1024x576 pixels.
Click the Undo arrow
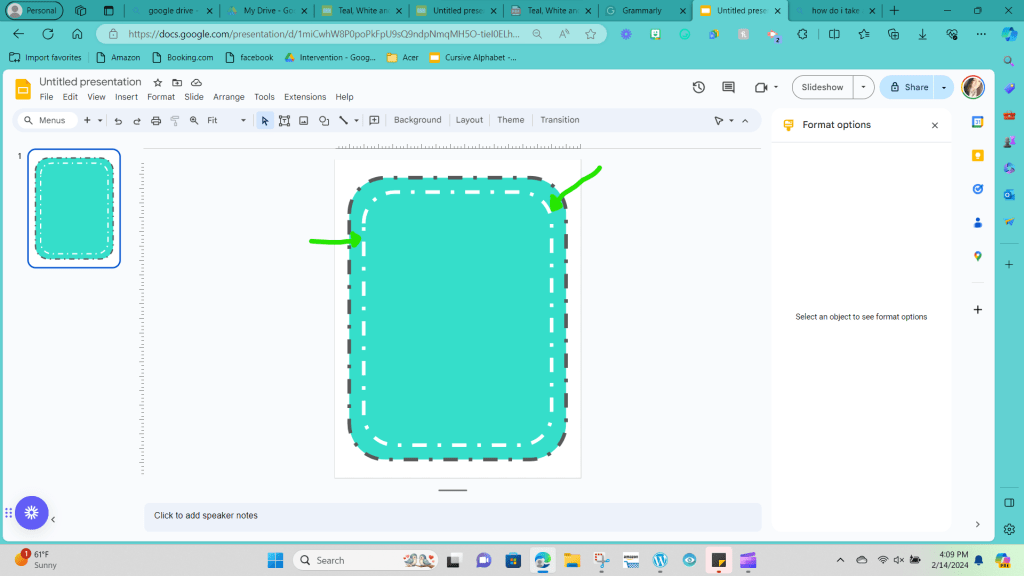[118, 120]
